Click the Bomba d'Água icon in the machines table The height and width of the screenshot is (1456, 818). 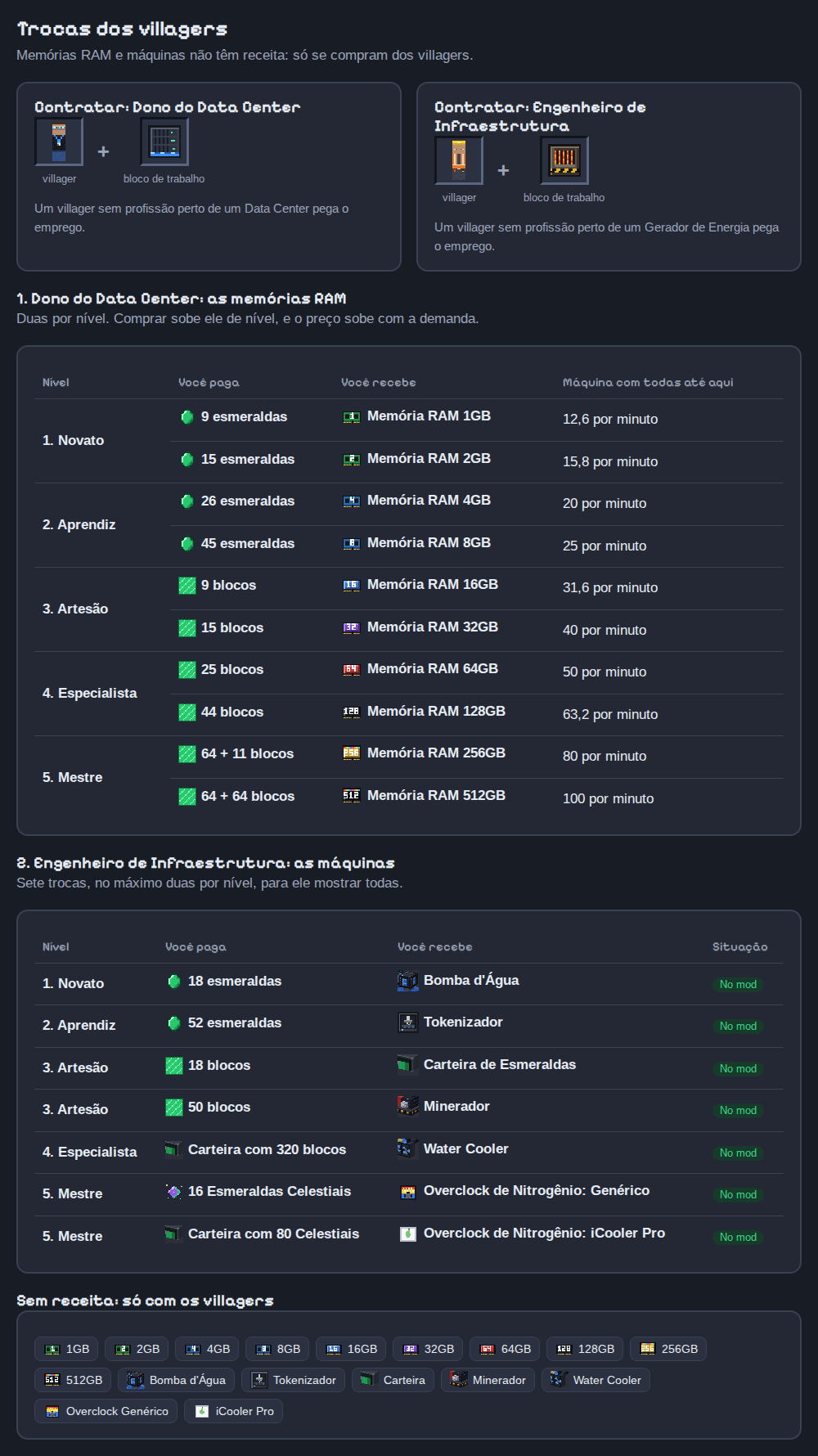407,981
